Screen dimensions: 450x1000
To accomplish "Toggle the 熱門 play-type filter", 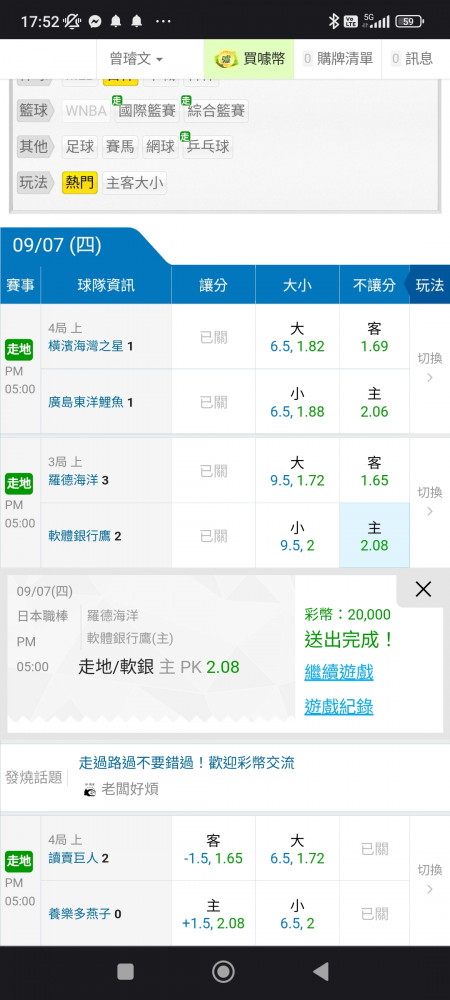I will [x=80, y=184].
